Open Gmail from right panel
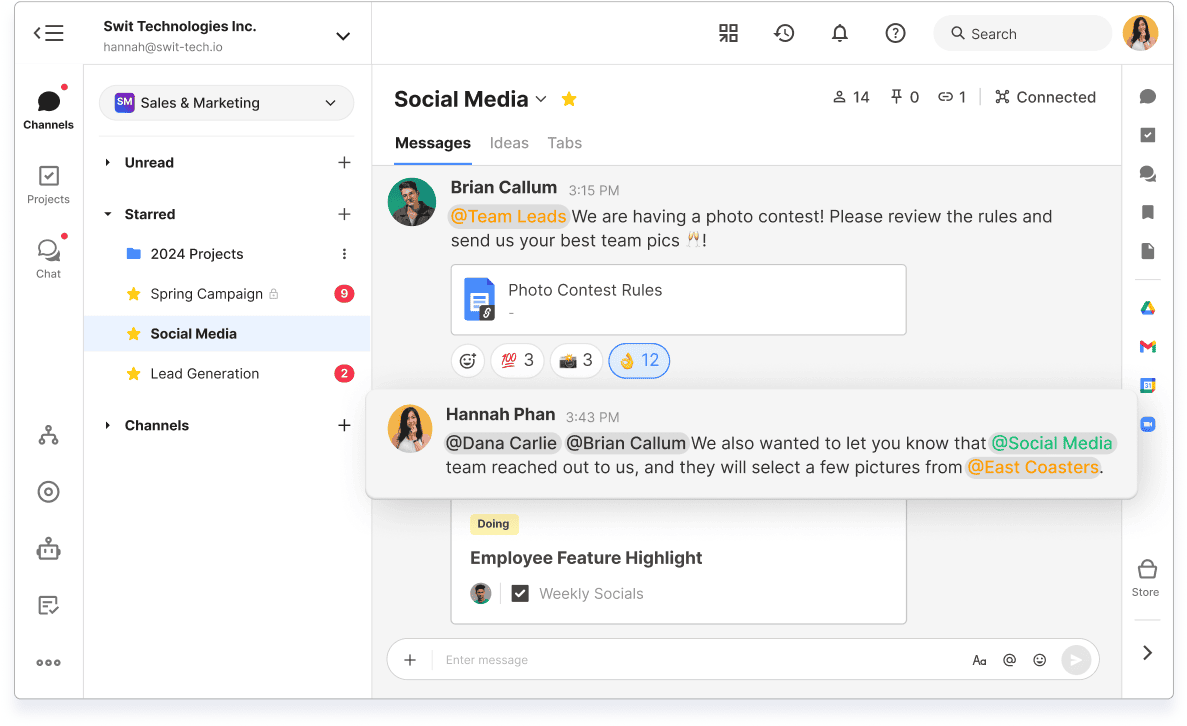 [x=1147, y=346]
